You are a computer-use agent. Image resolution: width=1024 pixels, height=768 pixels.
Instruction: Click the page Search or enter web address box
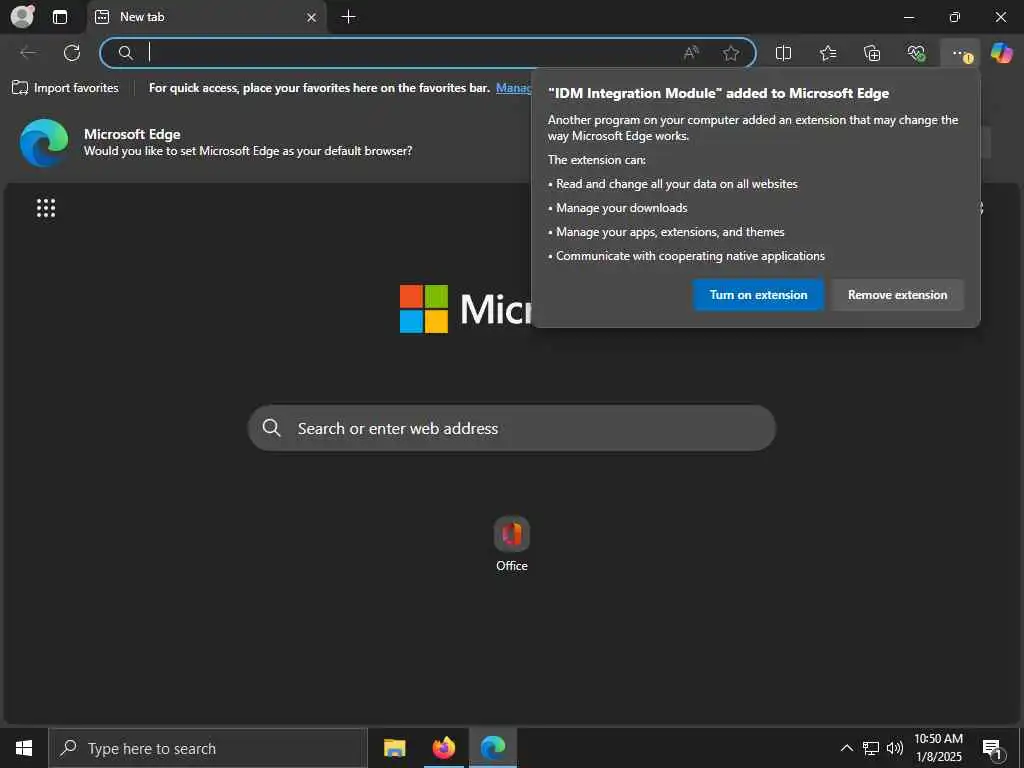[x=512, y=428]
